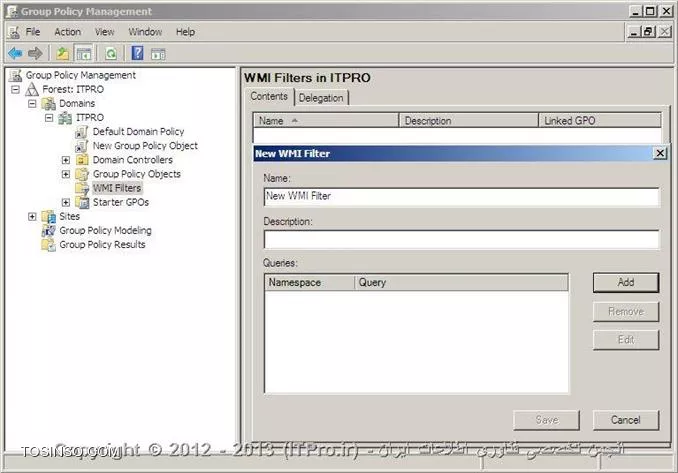Click the Refresh toolbar icon
The width and height of the screenshot is (678, 473).
111,54
